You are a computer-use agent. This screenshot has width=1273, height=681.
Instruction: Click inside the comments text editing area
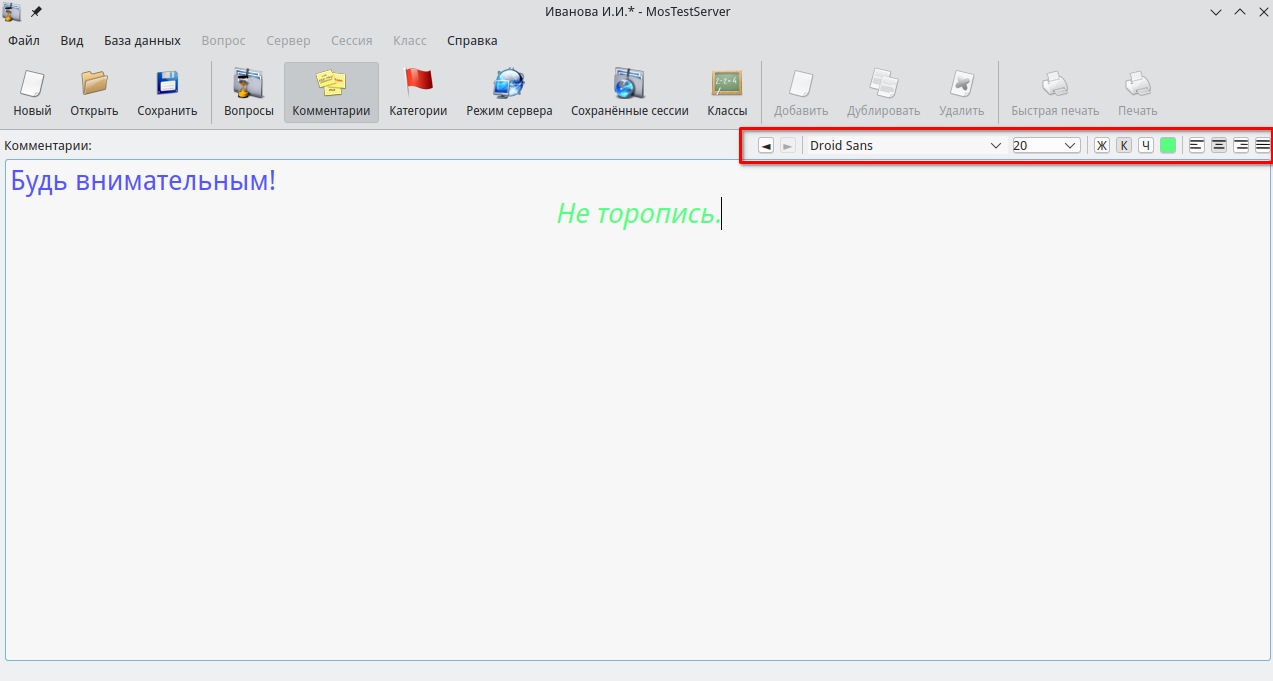click(x=636, y=420)
